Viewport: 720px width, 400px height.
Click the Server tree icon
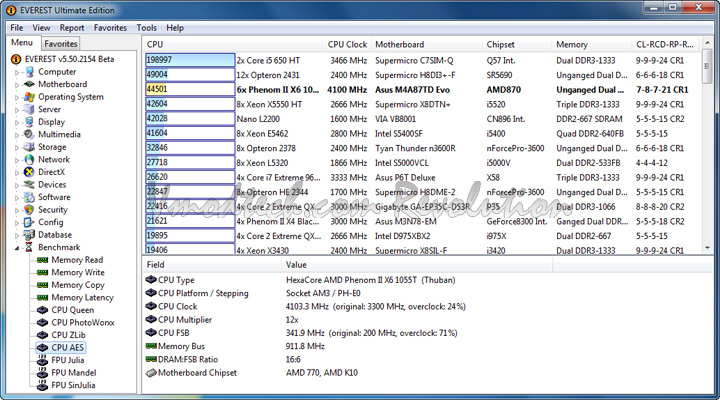pos(29,109)
